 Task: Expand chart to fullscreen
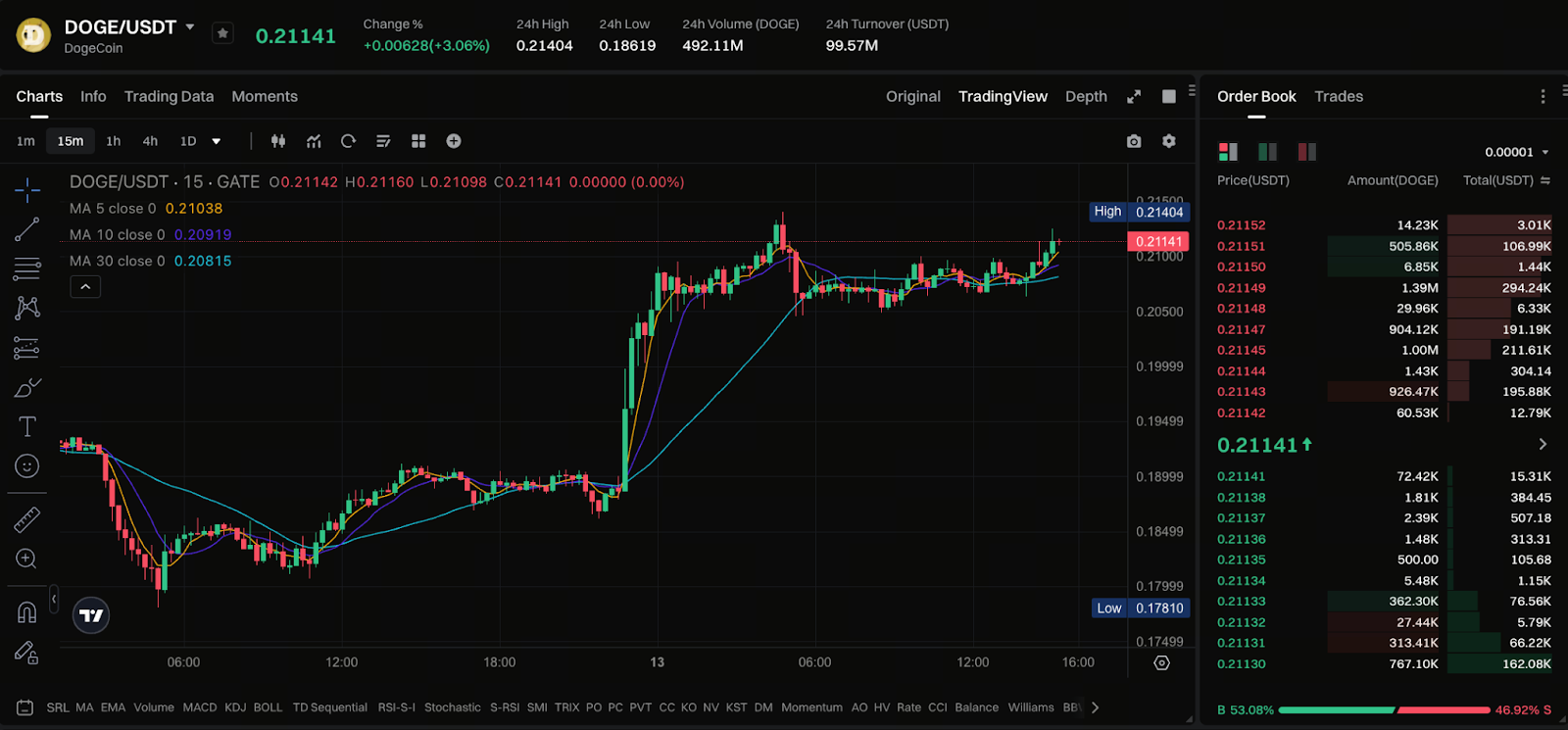[1134, 96]
